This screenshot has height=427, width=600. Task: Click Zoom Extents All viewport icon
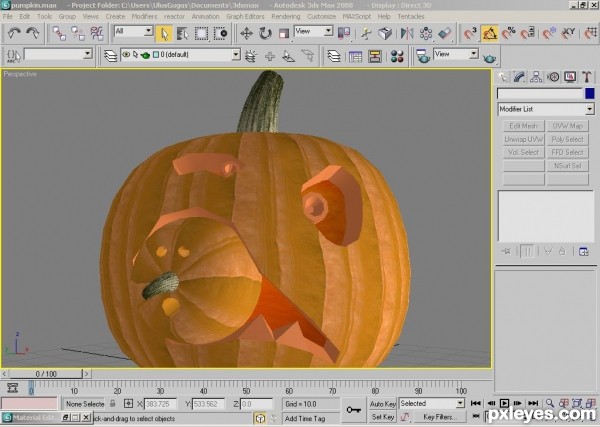(590, 403)
